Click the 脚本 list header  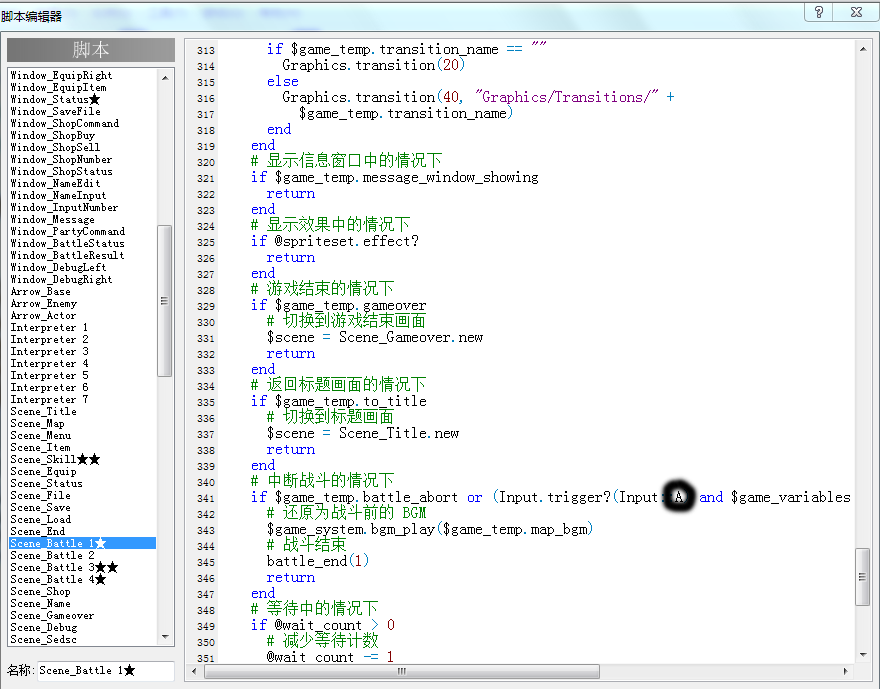[x=91, y=50]
